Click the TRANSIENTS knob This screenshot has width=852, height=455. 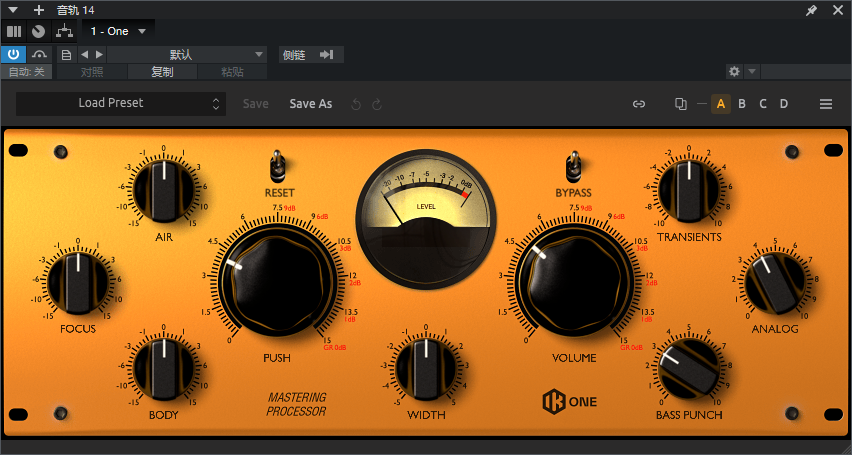[x=689, y=191]
